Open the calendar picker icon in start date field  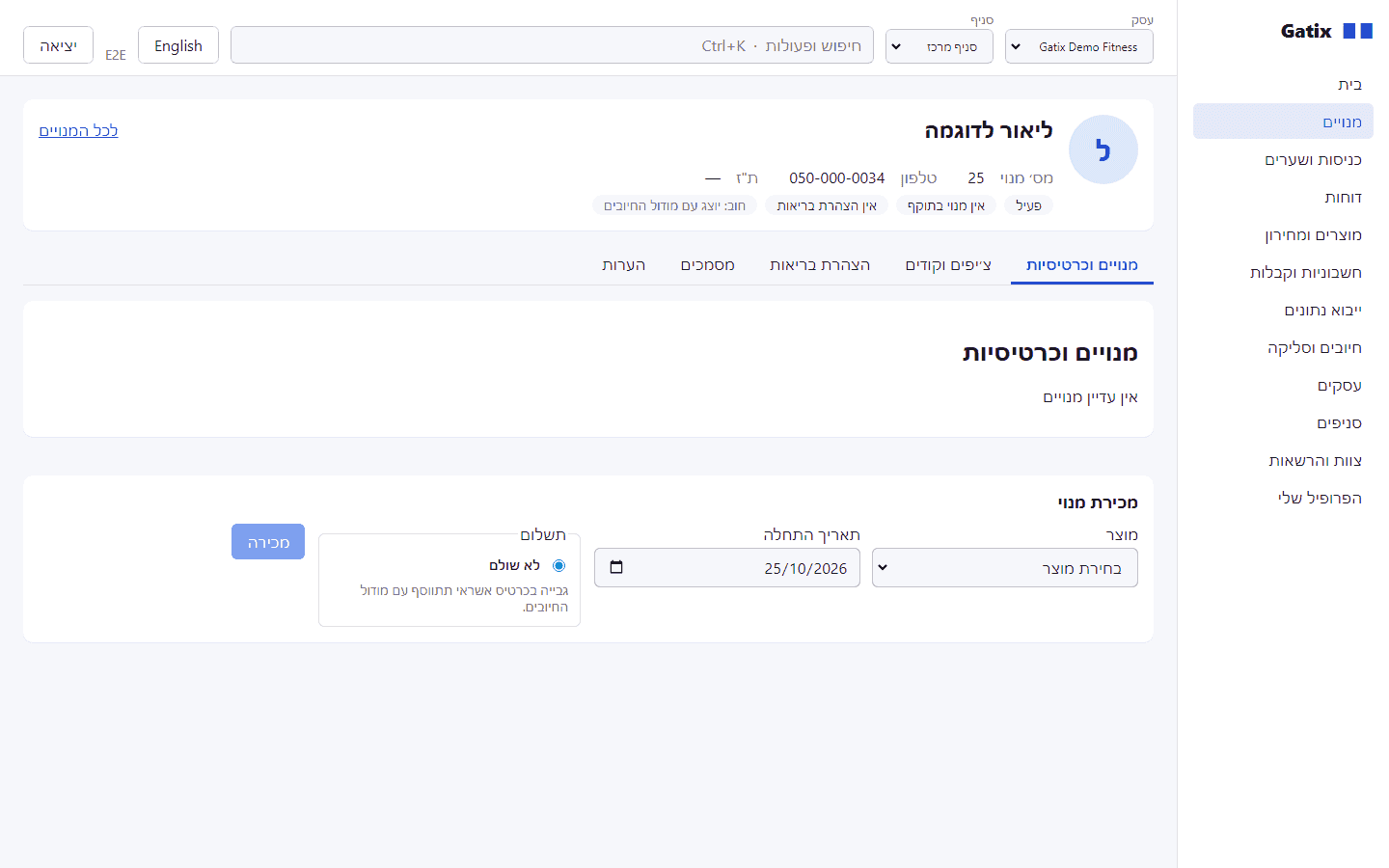coord(616,567)
